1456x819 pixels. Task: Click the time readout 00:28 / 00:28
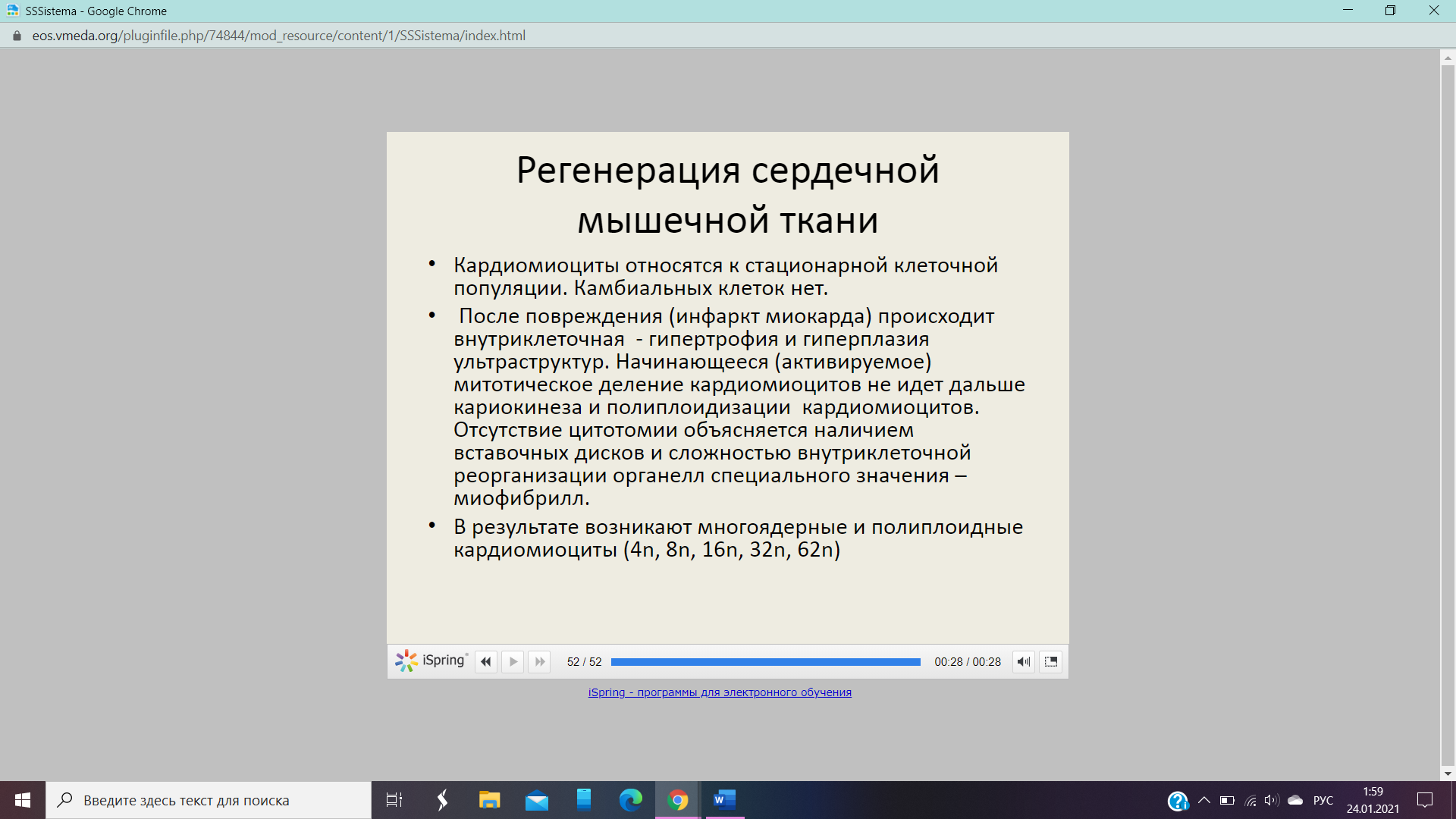tap(968, 662)
